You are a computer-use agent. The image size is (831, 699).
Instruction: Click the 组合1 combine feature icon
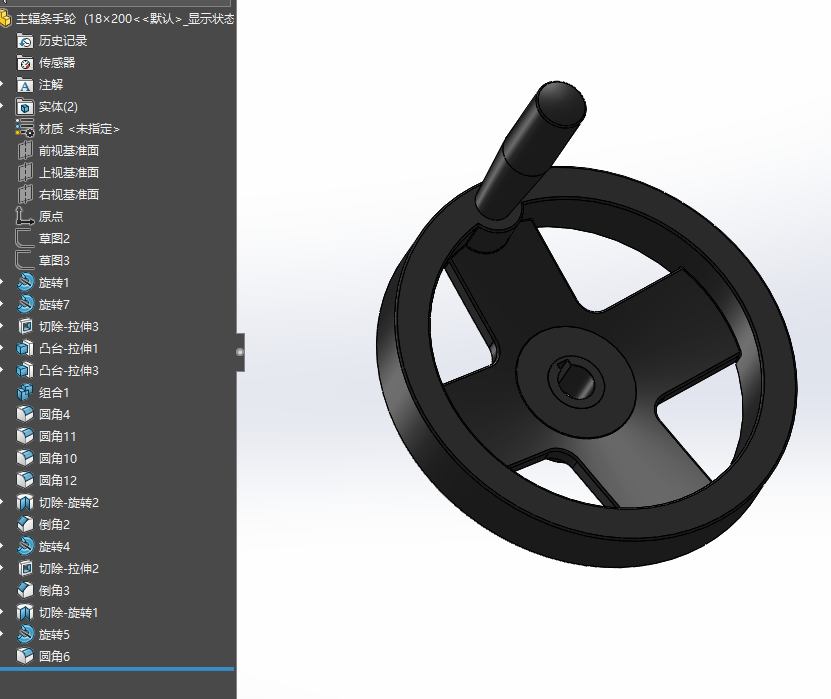click(x=24, y=393)
